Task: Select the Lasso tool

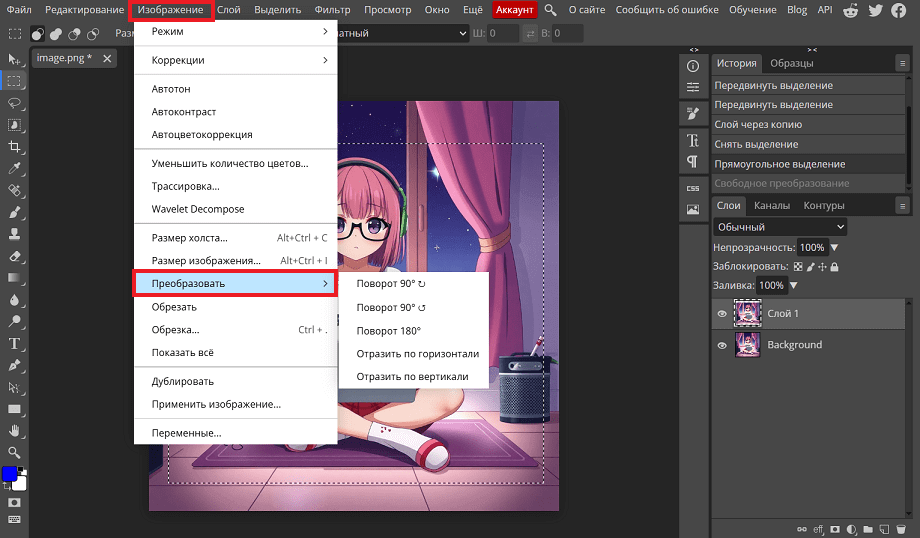Action: click(x=15, y=103)
